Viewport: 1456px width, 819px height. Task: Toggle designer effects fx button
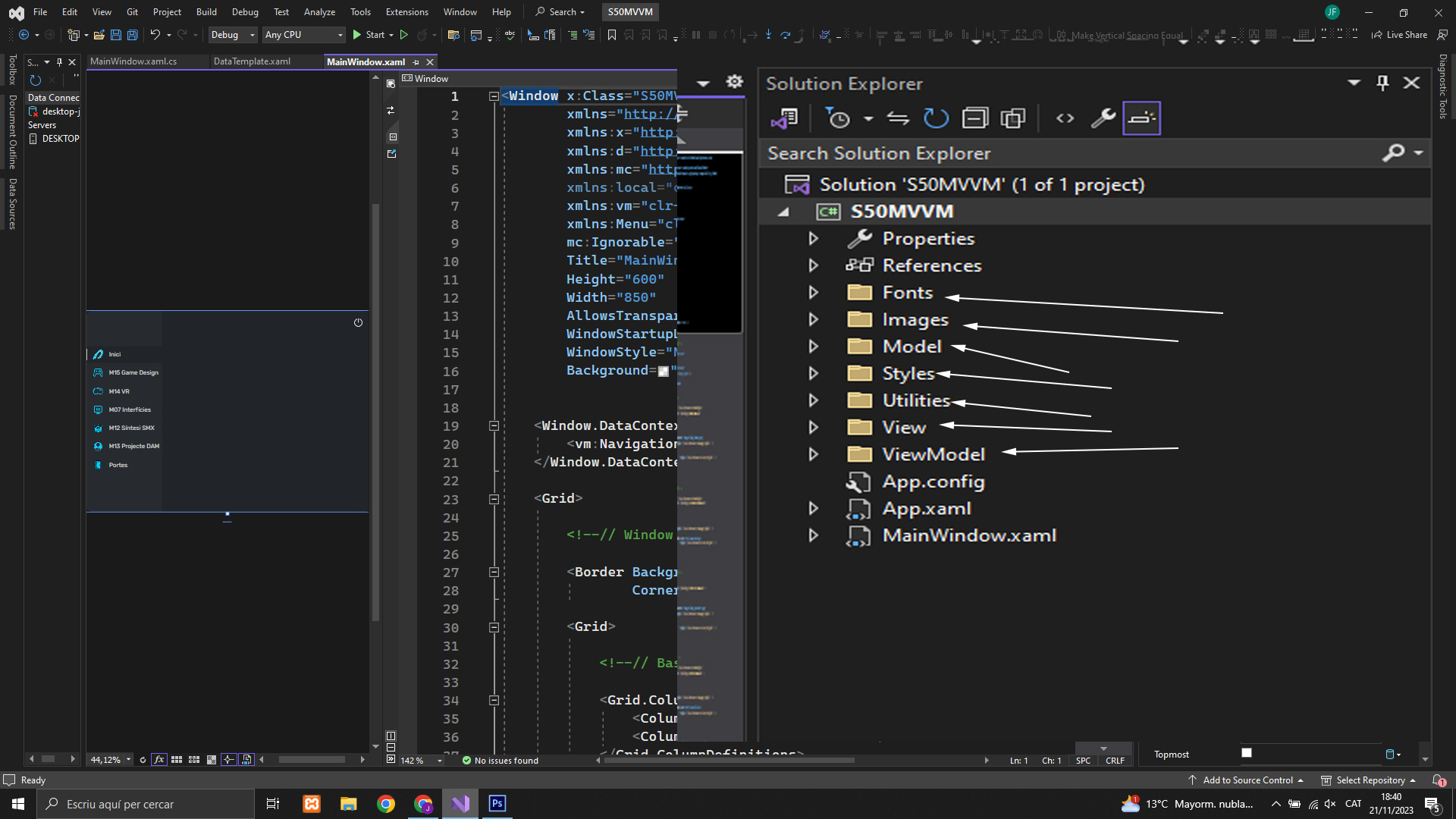pos(158,759)
